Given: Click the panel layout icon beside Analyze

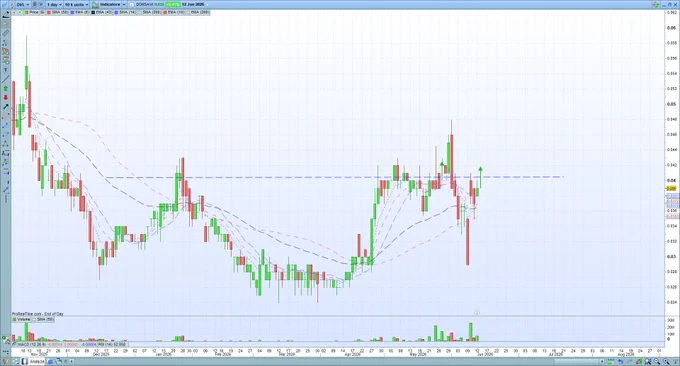Looking at the screenshot, I should click(16, 361).
